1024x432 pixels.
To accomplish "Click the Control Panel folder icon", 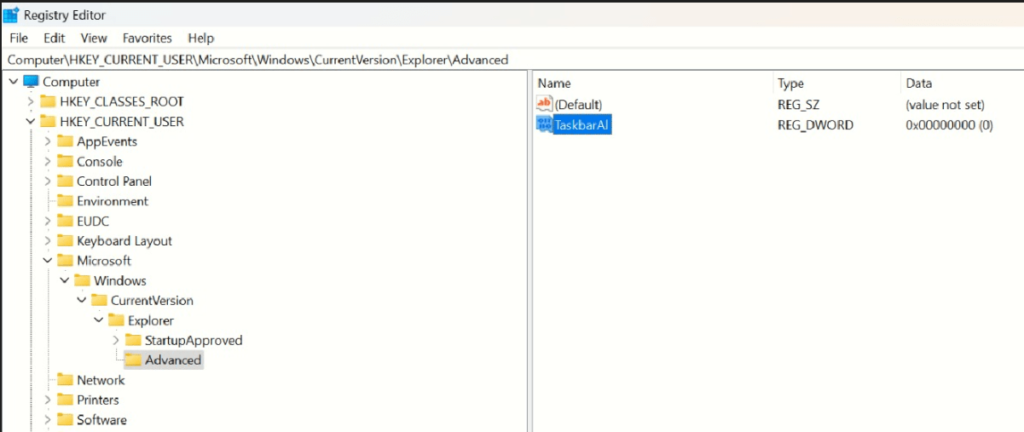I will click(65, 181).
